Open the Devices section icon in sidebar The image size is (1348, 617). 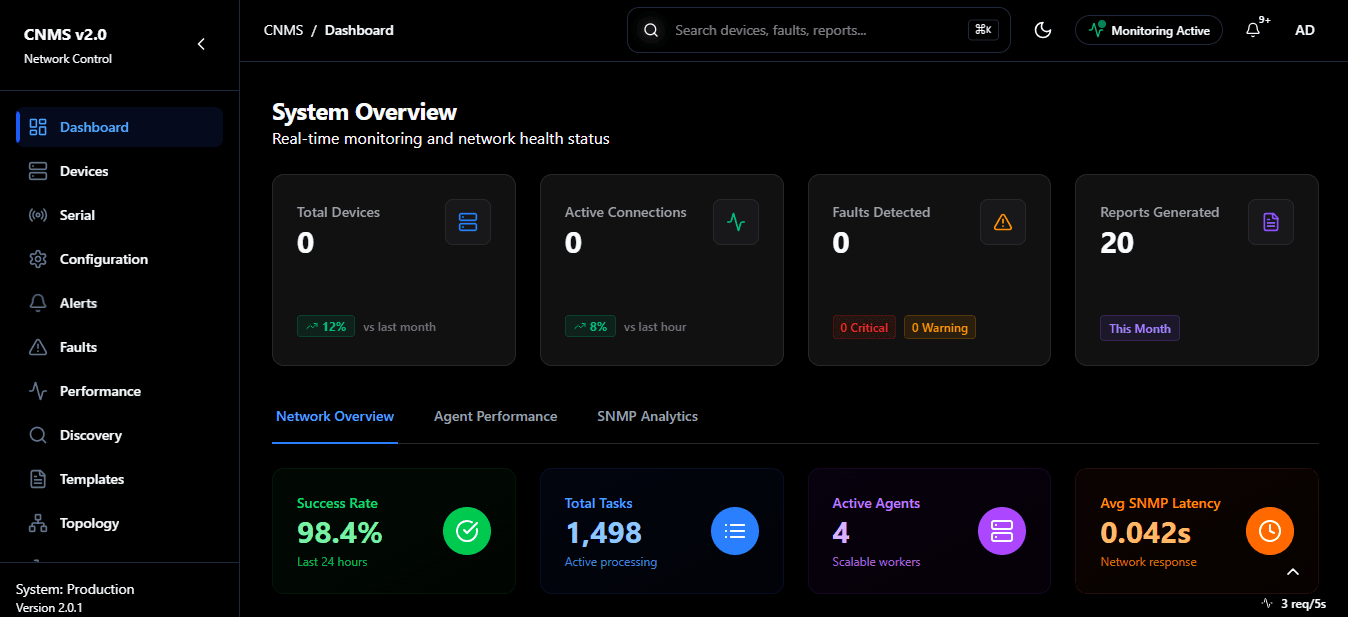coord(37,170)
